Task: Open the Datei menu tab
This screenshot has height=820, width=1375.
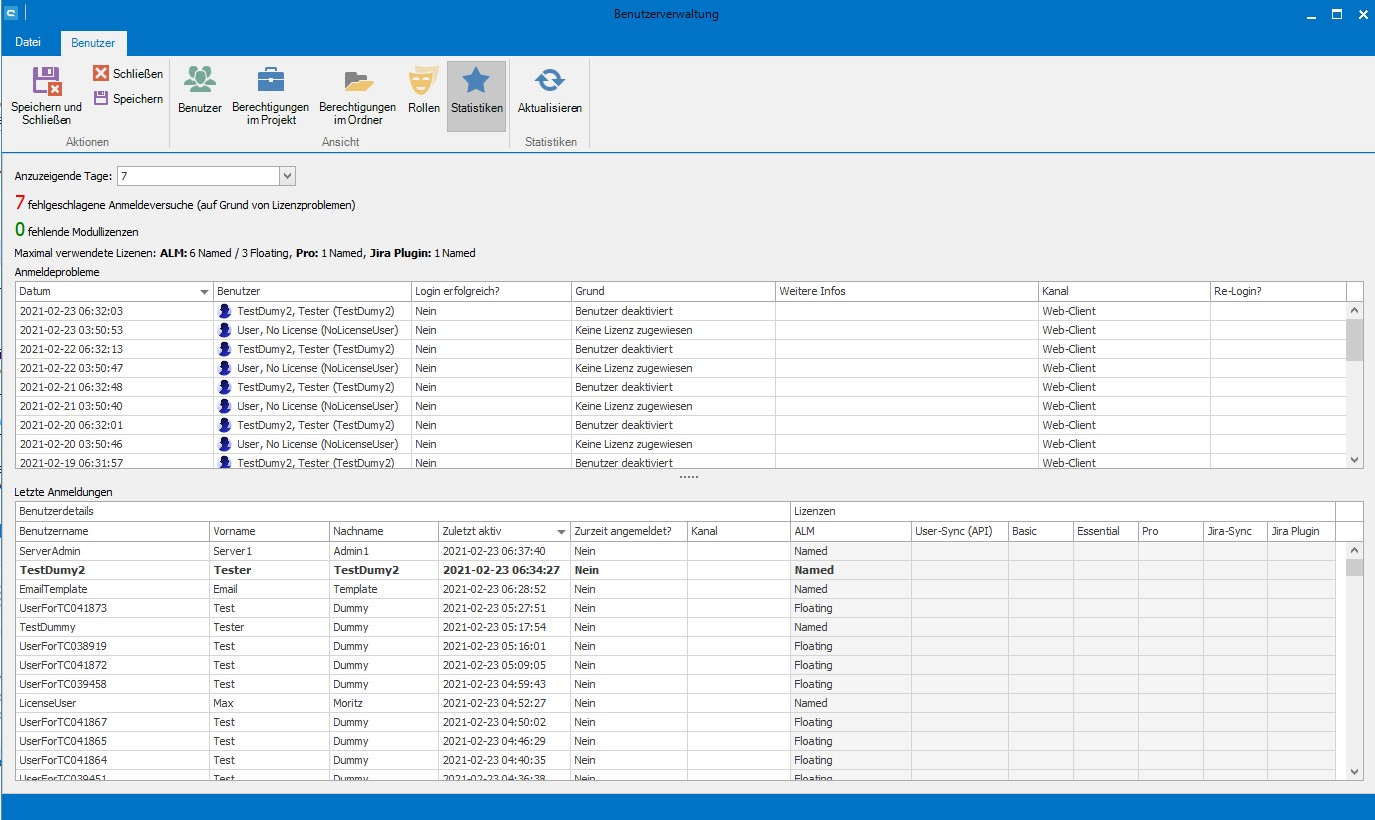Action: tap(28, 43)
